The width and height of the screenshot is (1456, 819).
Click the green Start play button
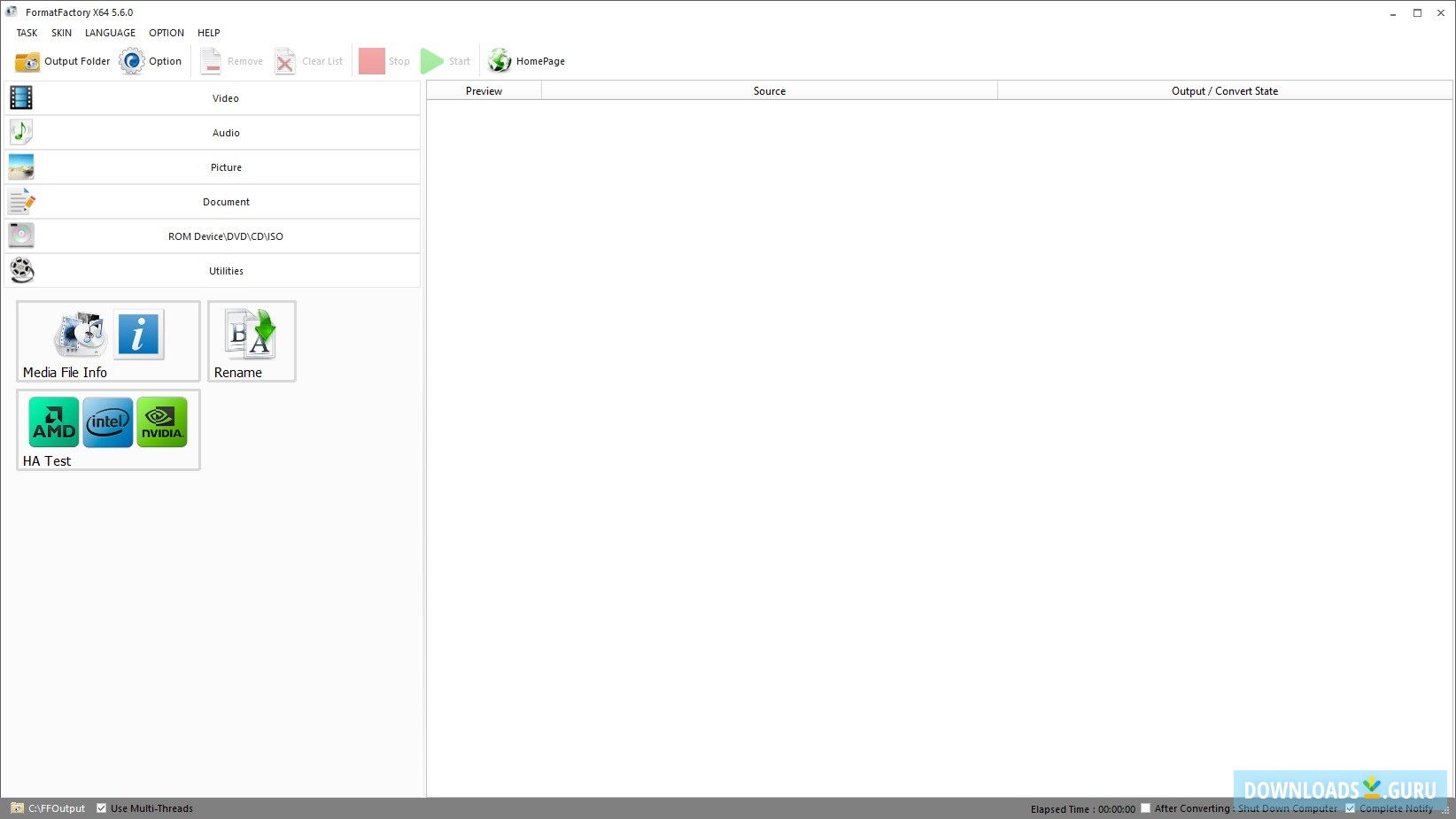coord(432,61)
